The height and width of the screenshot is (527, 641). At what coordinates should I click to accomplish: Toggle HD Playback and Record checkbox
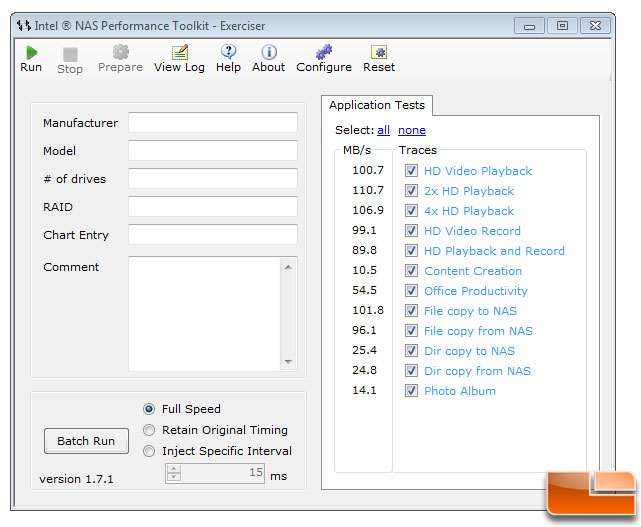411,251
